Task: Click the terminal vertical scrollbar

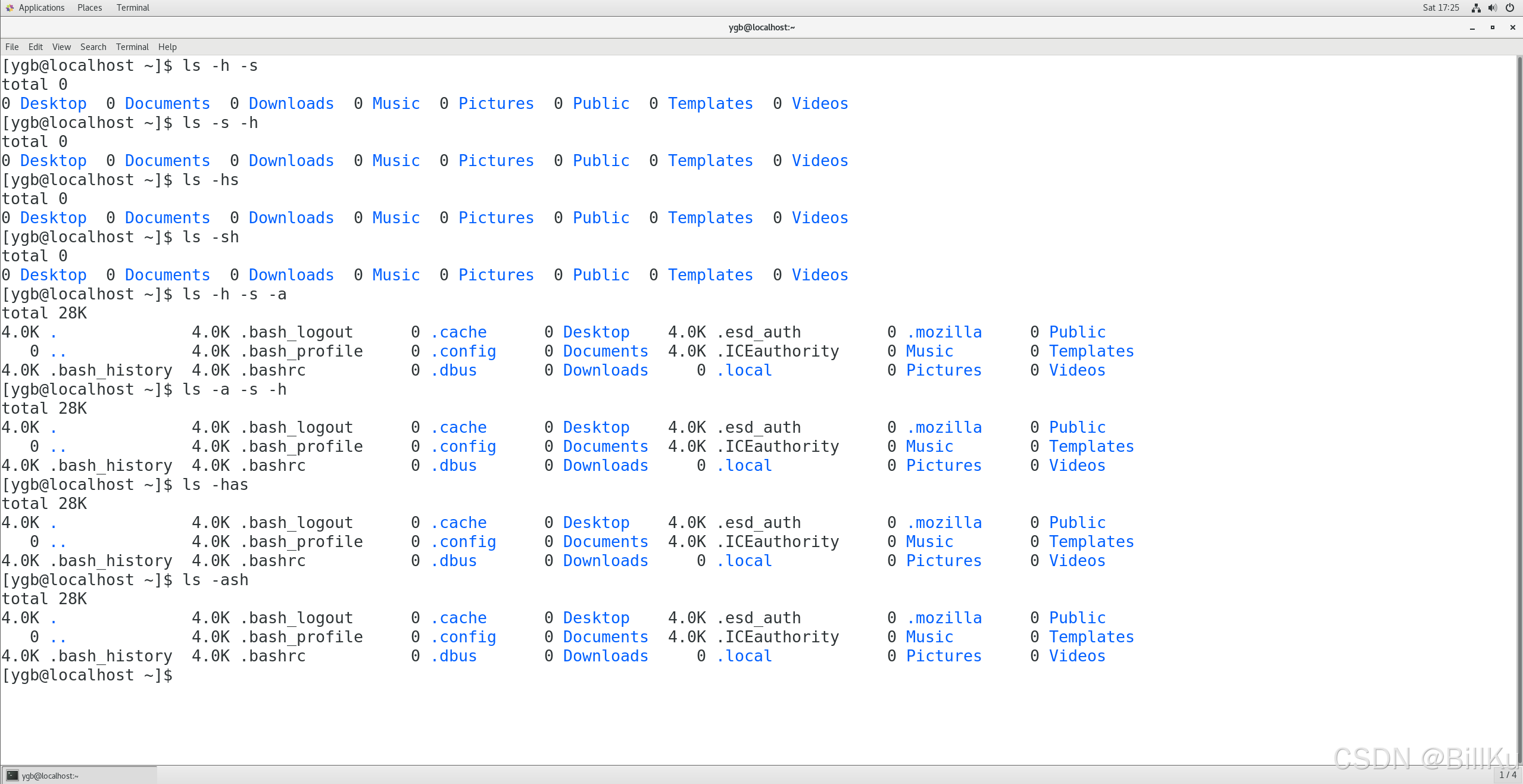Action: [1519, 411]
